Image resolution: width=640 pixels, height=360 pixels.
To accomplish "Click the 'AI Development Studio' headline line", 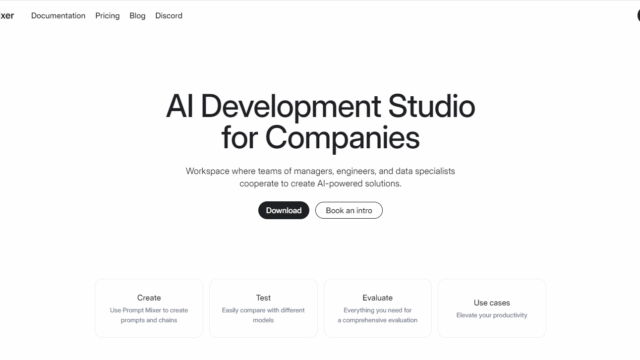I will point(320,106).
